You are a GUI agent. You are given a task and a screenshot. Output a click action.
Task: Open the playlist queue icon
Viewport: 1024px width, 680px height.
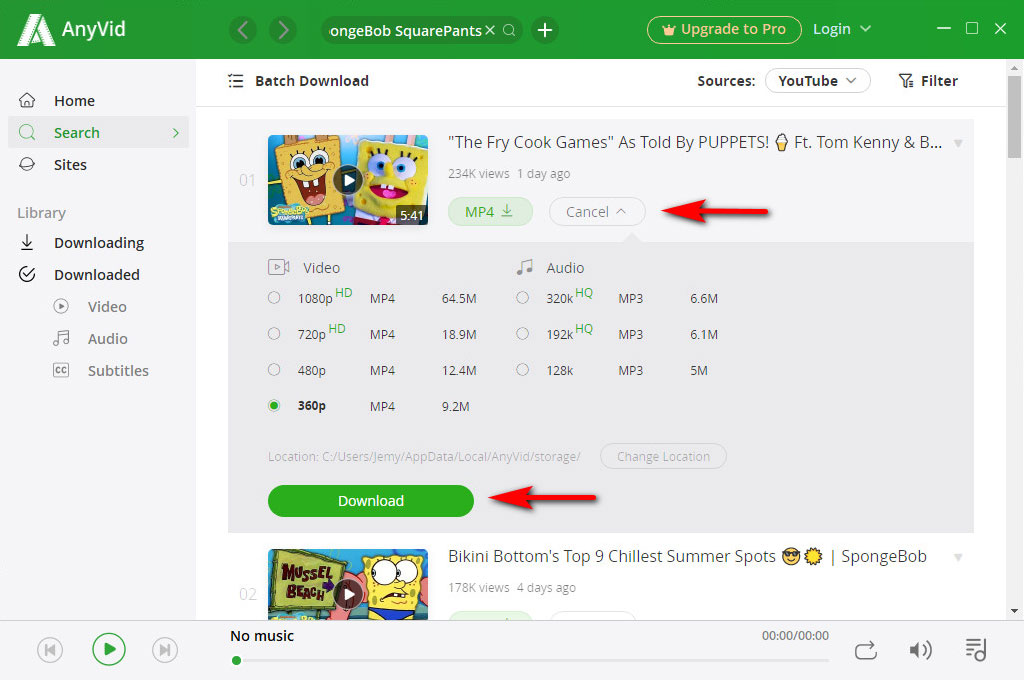click(x=976, y=650)
